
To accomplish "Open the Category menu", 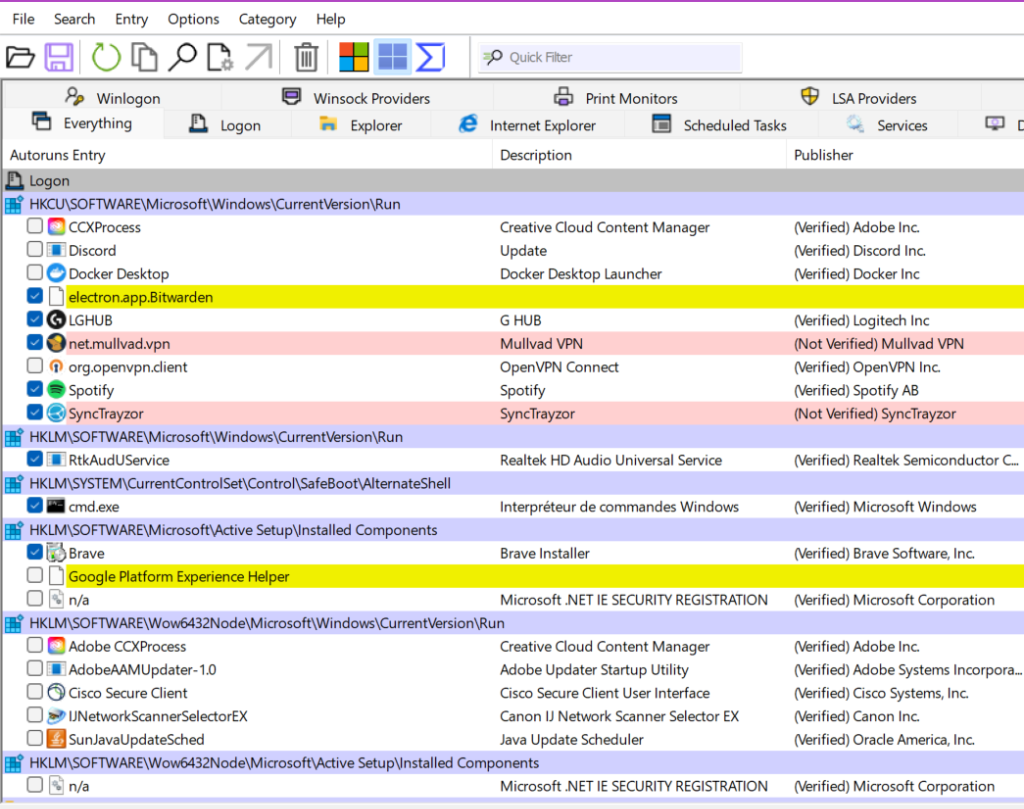I will click(x=267, y=19).
